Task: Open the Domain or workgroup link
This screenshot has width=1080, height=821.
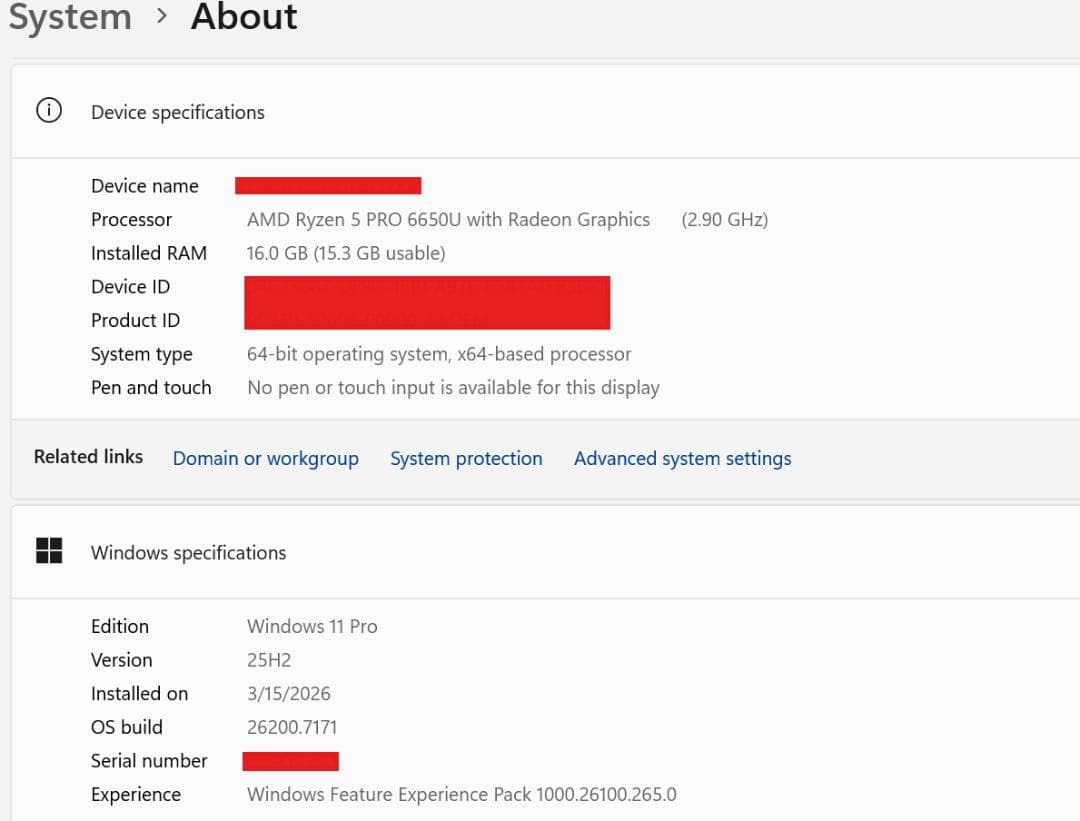Action: 266,459
